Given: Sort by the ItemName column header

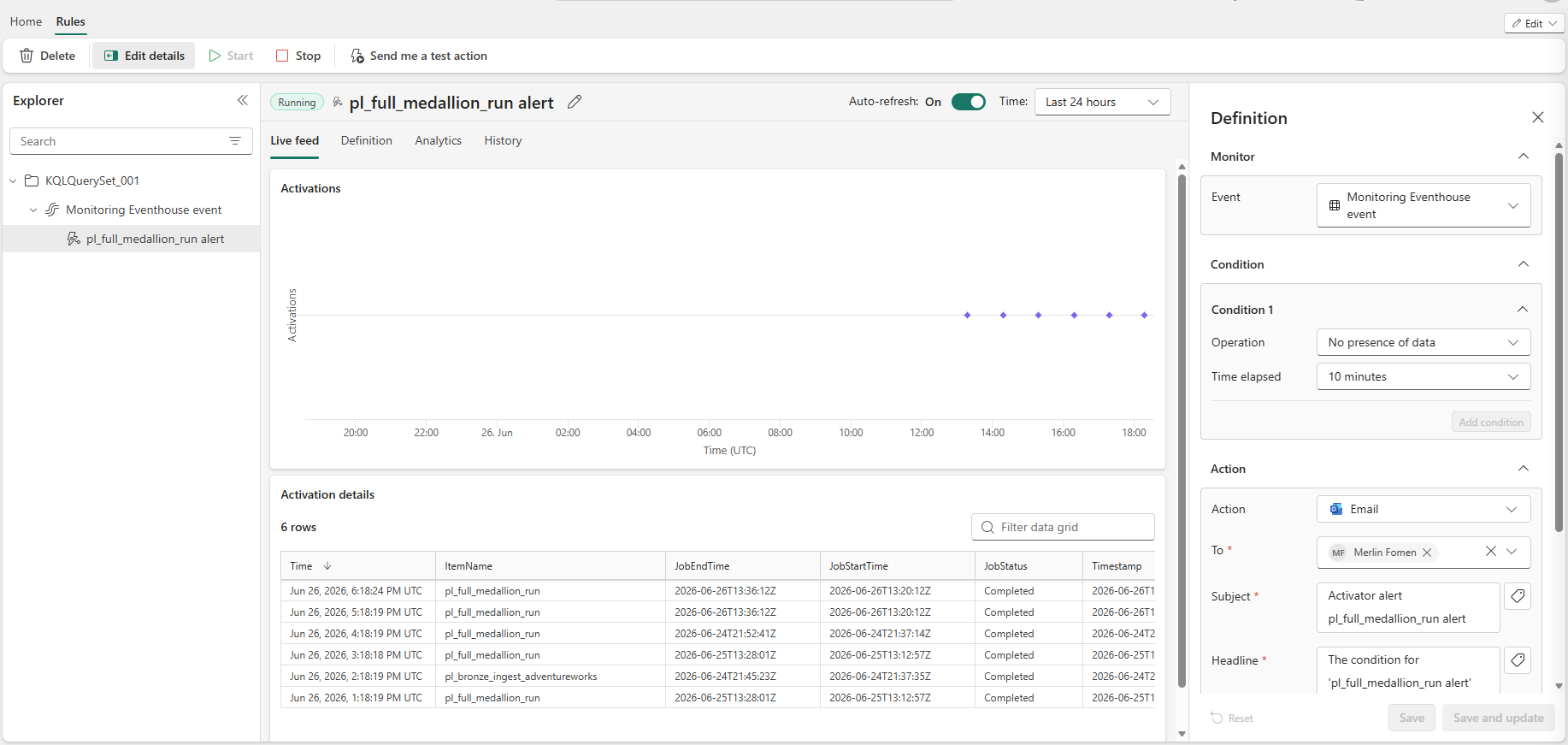Looking at the screenshot, I should click(x=550, y=566).
